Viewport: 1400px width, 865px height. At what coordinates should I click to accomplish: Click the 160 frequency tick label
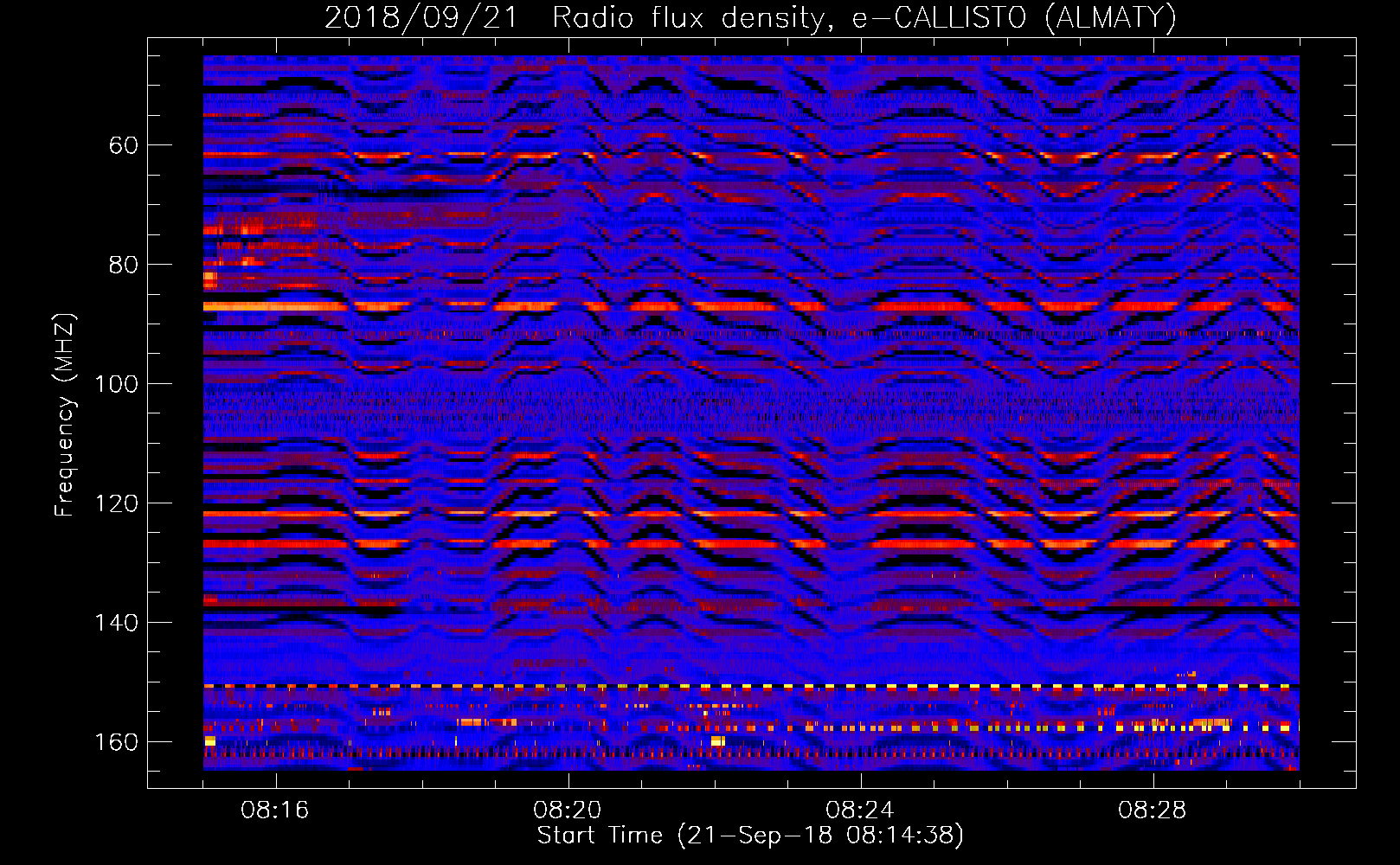click(116, 742)
